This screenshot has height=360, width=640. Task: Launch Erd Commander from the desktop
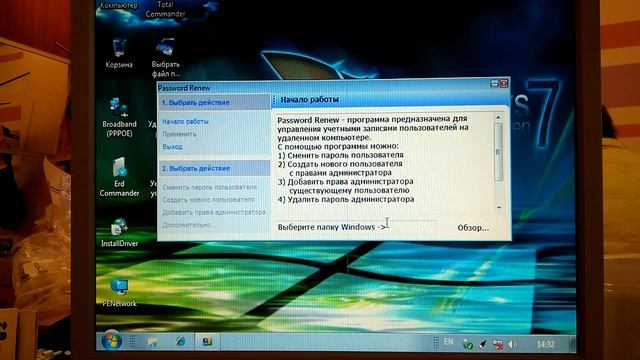[119, 177]
